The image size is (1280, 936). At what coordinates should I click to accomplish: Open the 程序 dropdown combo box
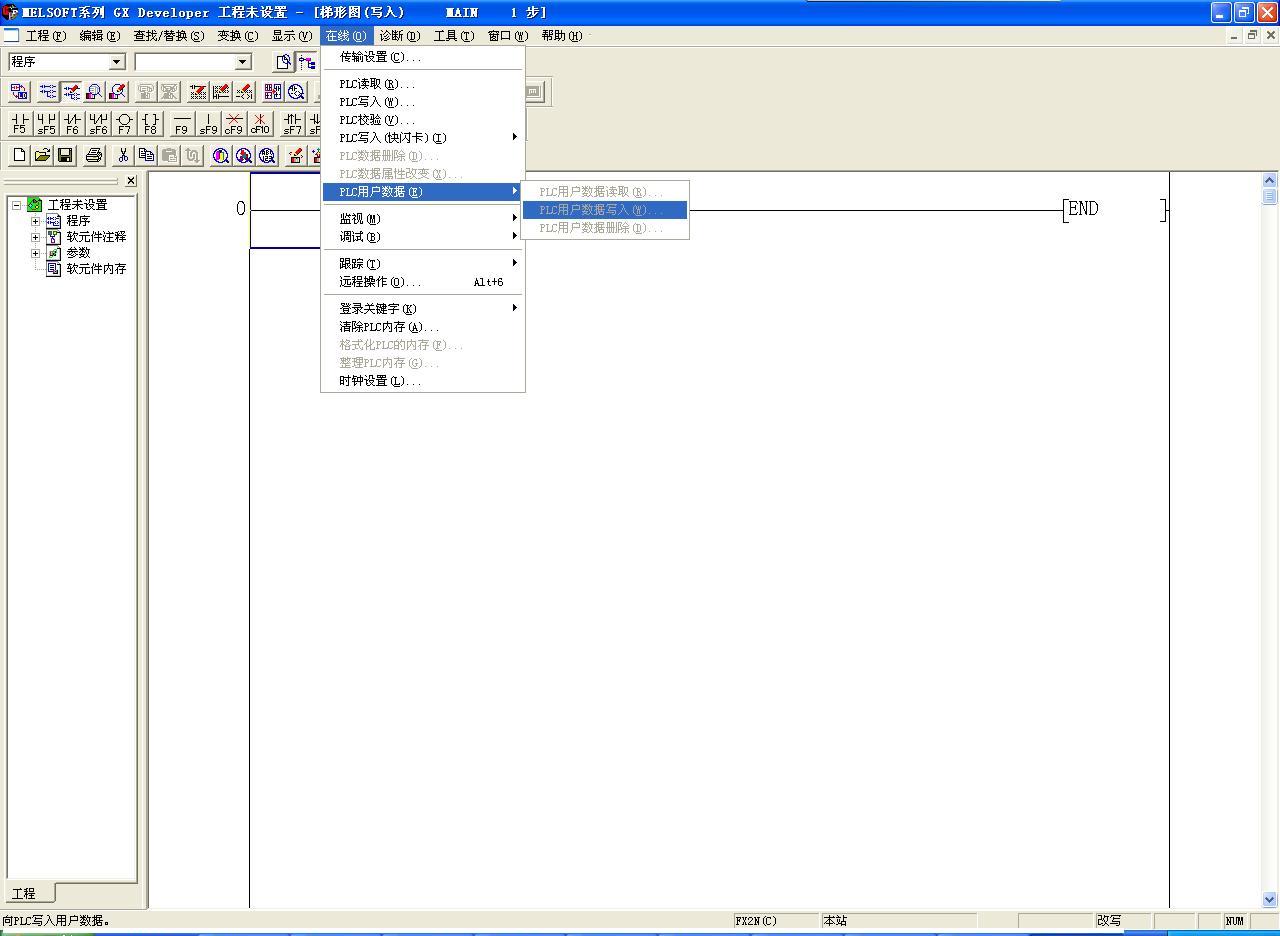116,62
